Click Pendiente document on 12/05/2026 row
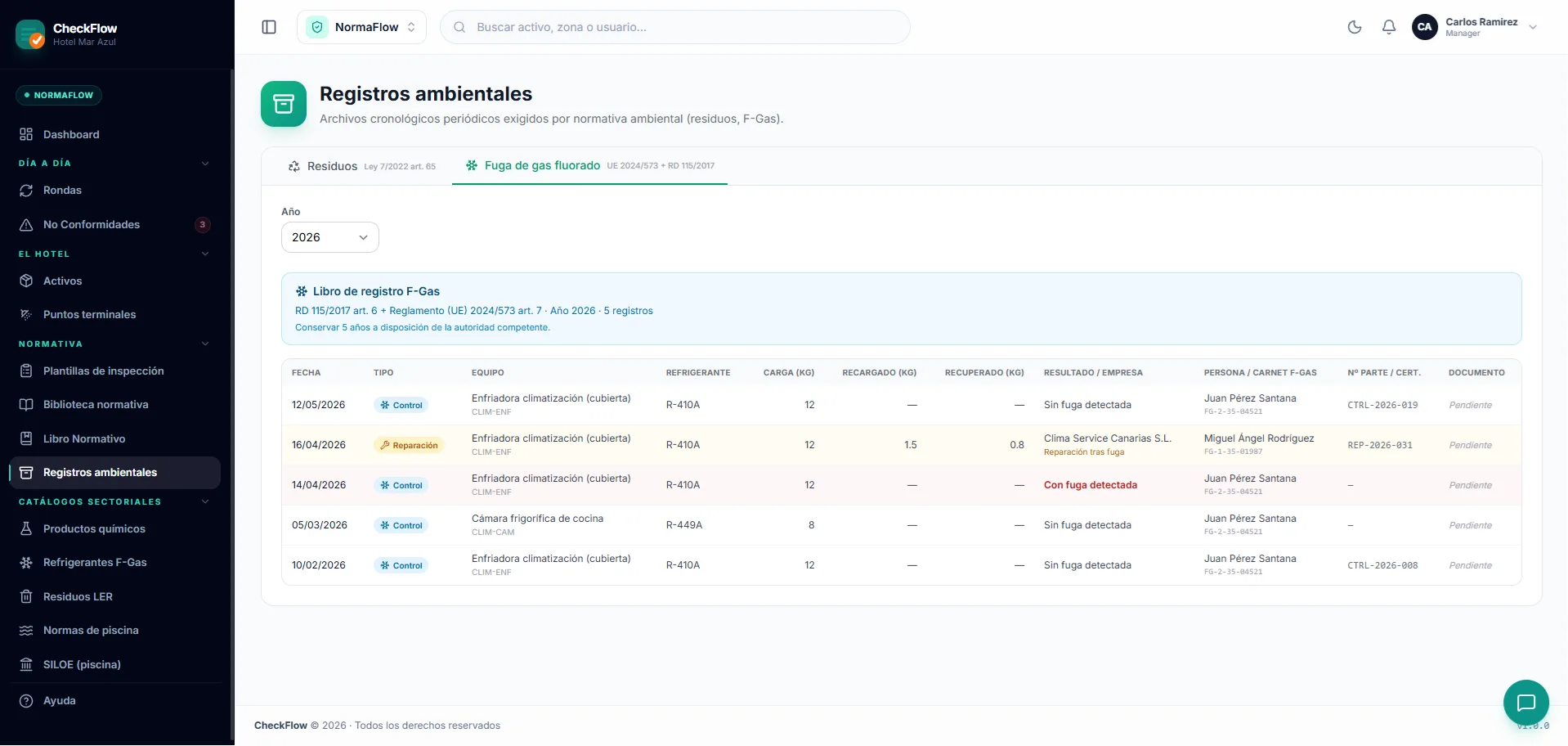The height and width of the screenshot is (746, 1568). [1471, 405]
